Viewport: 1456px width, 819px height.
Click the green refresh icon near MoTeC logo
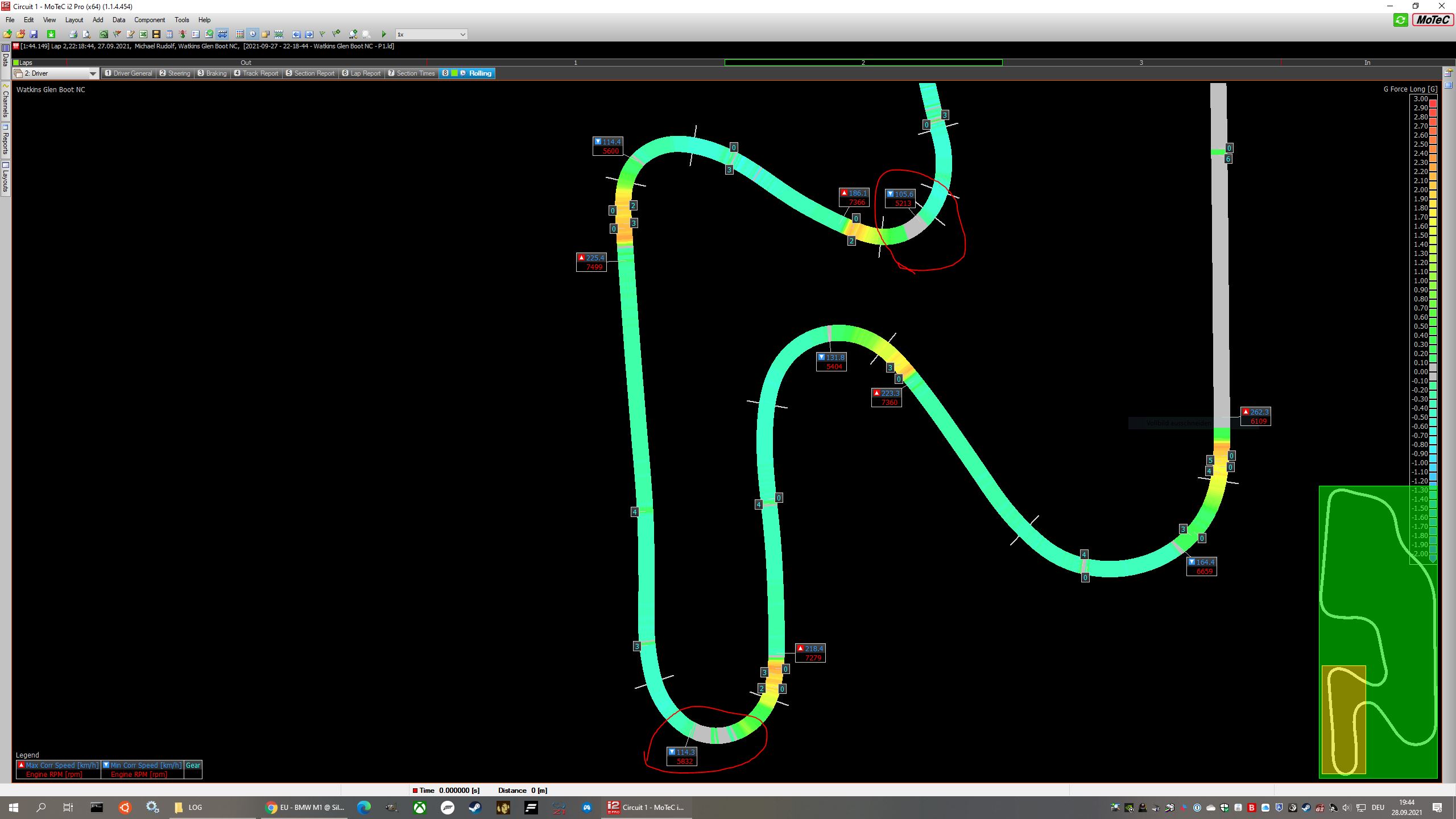click(x=1400, y=20)
